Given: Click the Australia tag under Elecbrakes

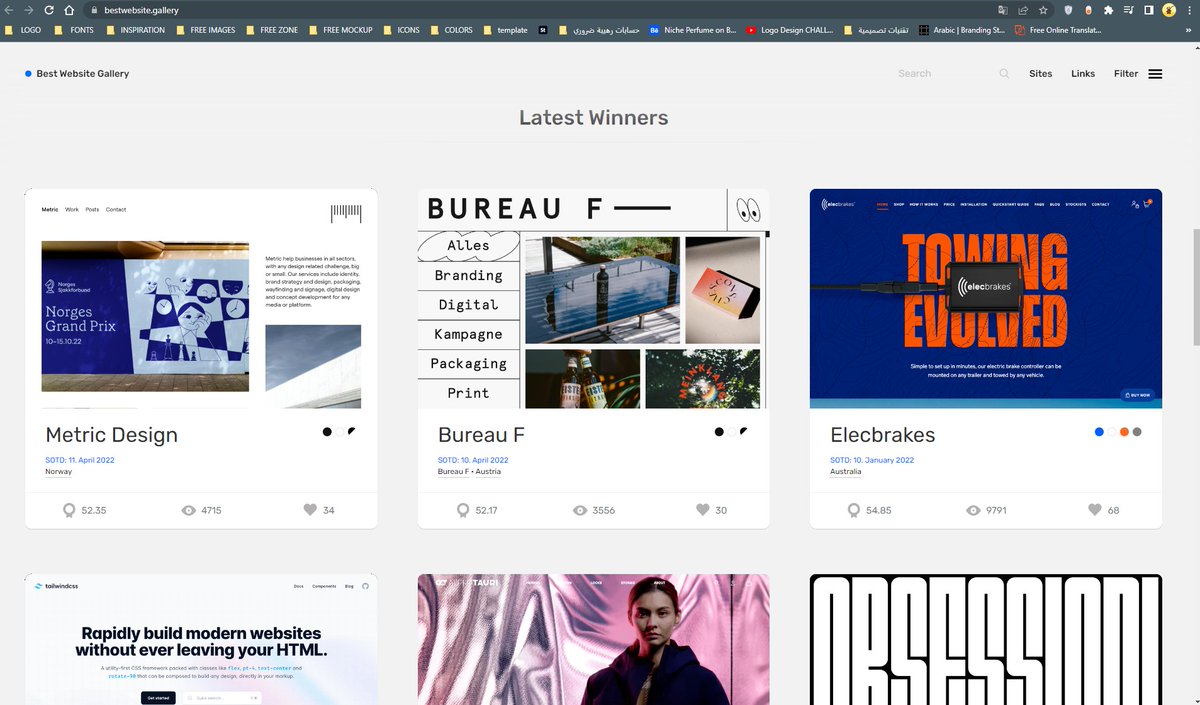Looking at the screenshot, I should pyautogui.click(x=846, y=472).
